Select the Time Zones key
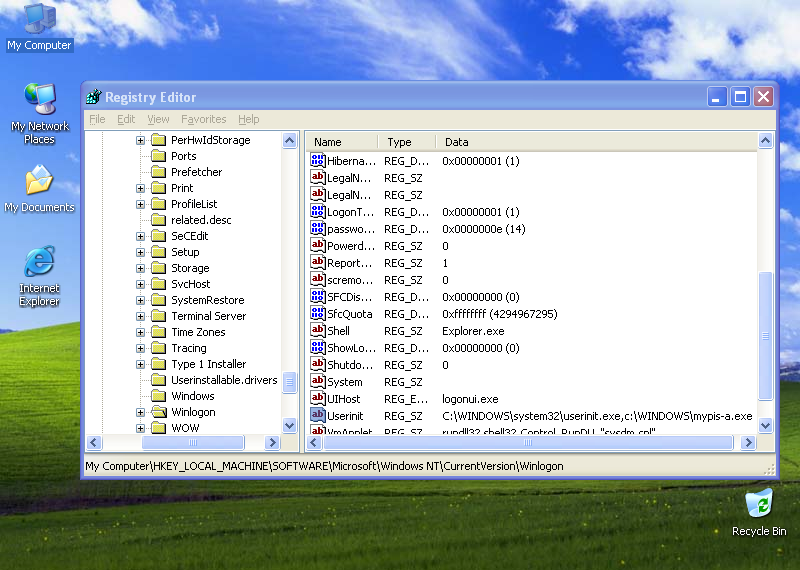Screen dimensions: 800x570 pos(198,332)
